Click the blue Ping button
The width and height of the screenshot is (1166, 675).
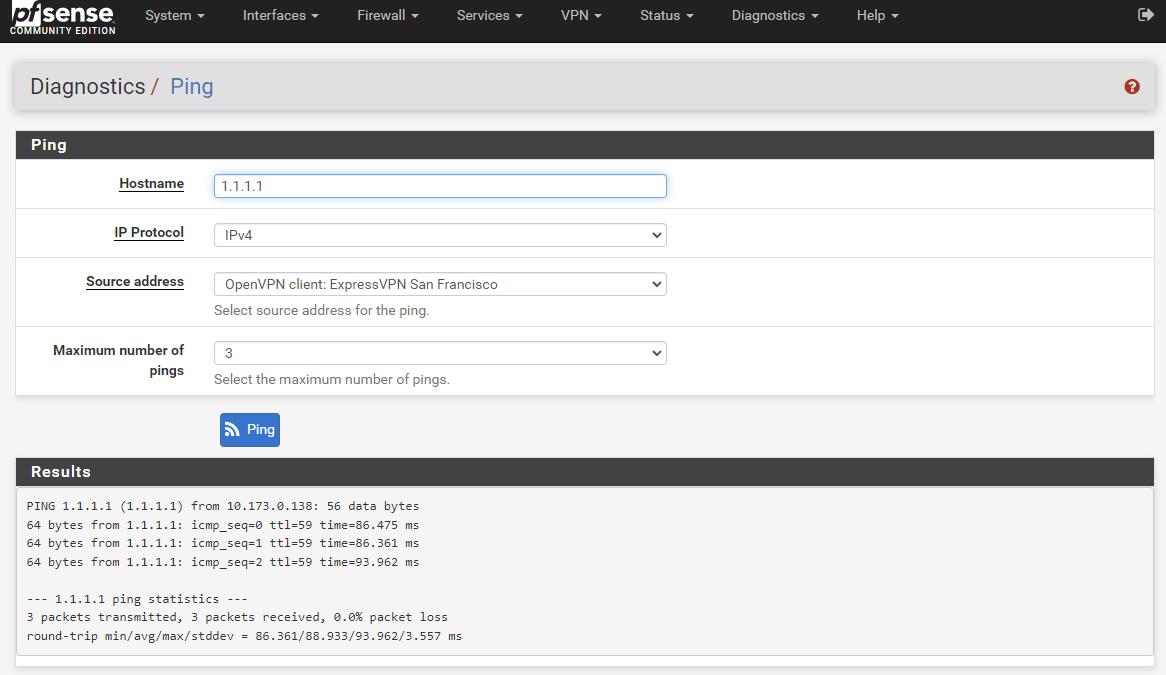coord(250,430)
